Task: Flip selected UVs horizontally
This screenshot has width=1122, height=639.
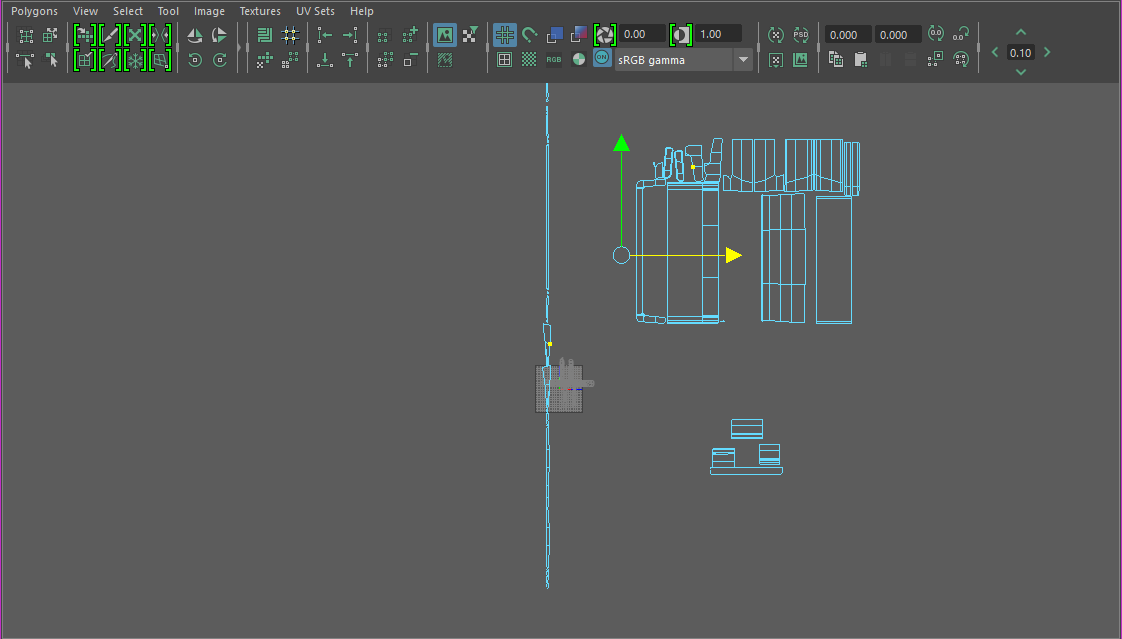Action: [195, 35]
